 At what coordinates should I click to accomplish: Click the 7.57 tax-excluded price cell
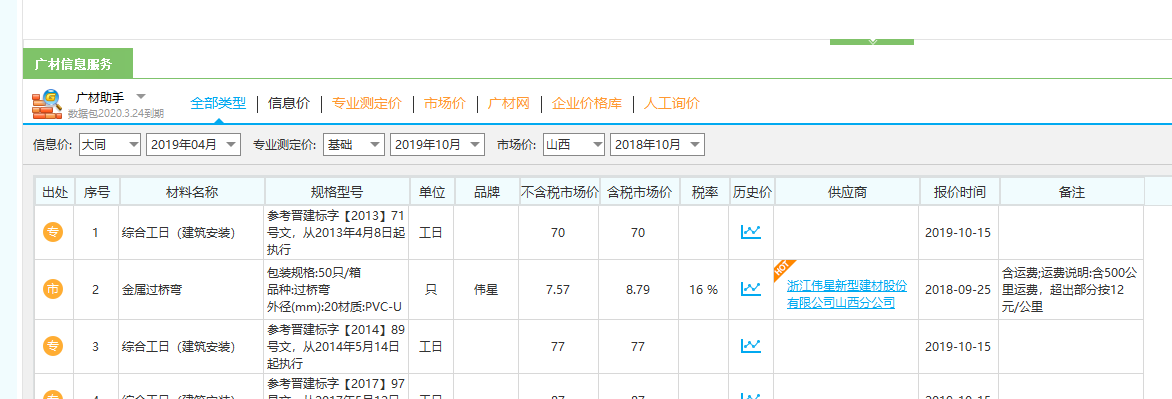(559, 289)
